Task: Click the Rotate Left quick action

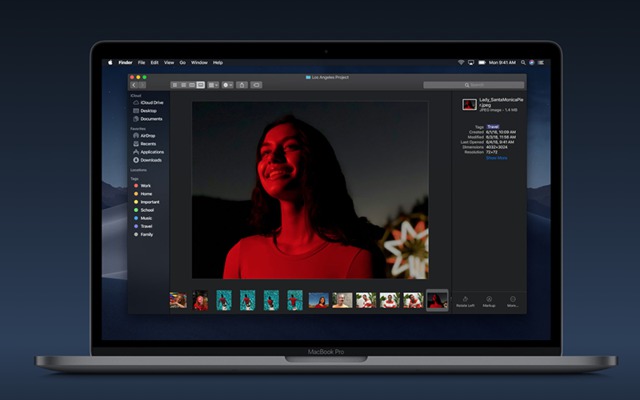Action: (x=466, y=301)
